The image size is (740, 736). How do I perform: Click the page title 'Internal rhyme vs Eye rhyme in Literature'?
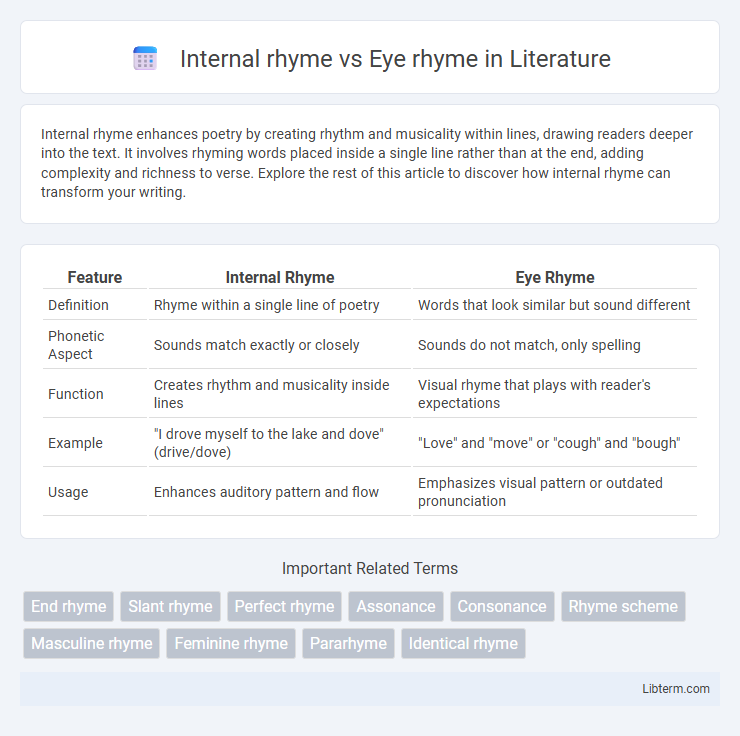395,59
